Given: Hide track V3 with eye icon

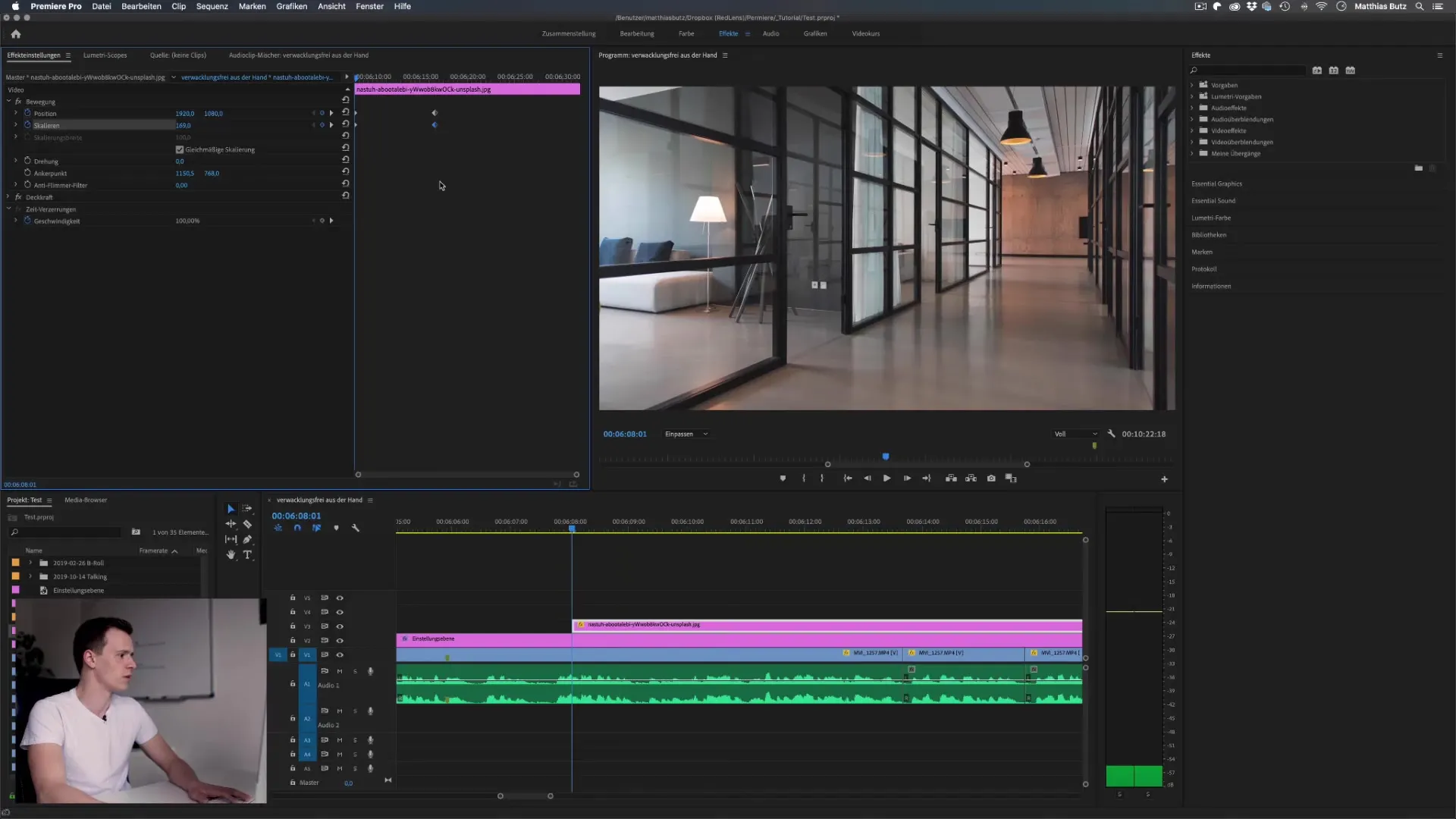Looking at the screenshot, I should point(340,626).
